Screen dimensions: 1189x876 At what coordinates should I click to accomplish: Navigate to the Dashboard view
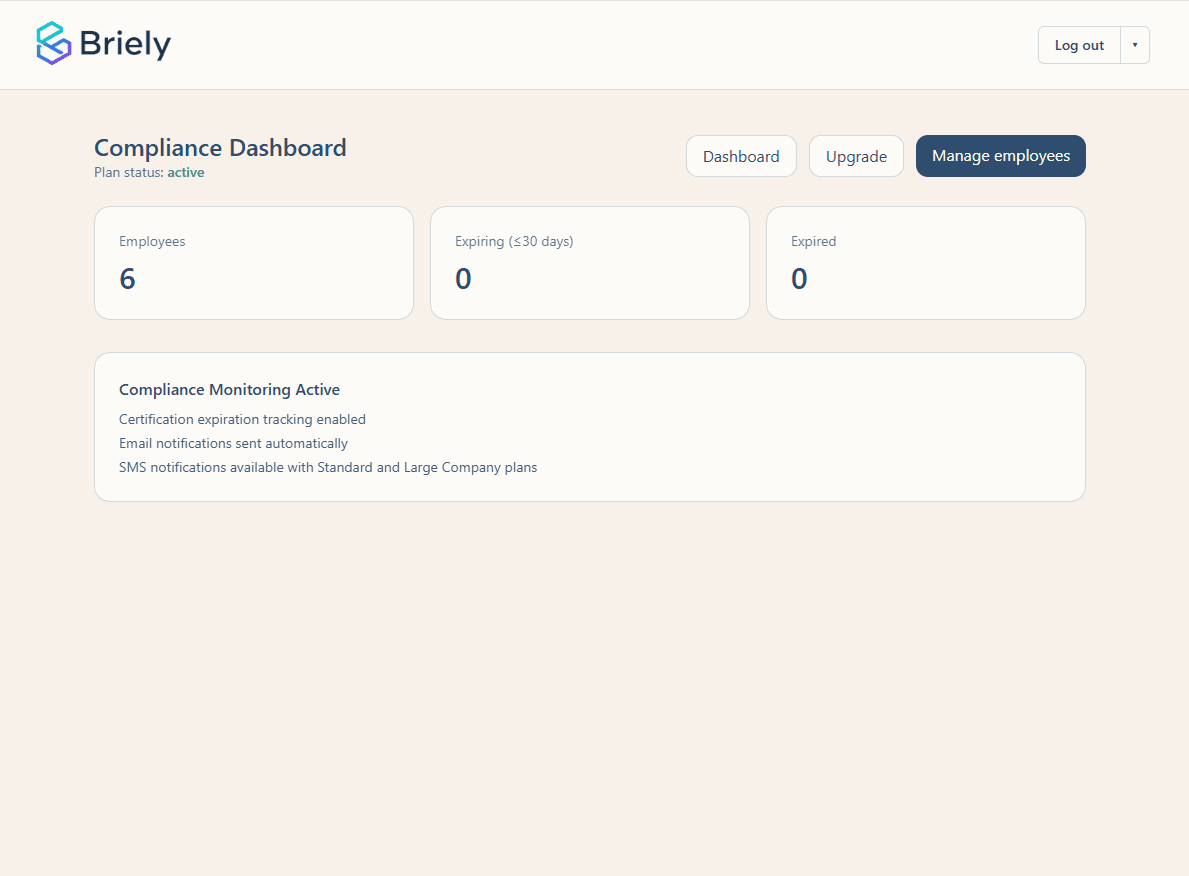coord(741,156)
